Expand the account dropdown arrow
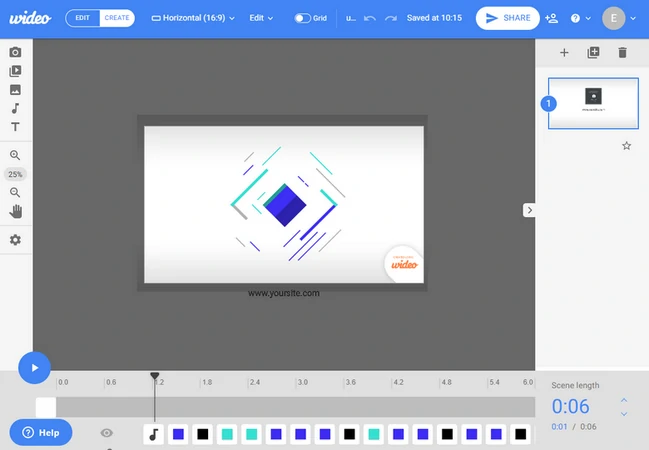This screenshot has height=450, width=649. (x=633, y=18)
